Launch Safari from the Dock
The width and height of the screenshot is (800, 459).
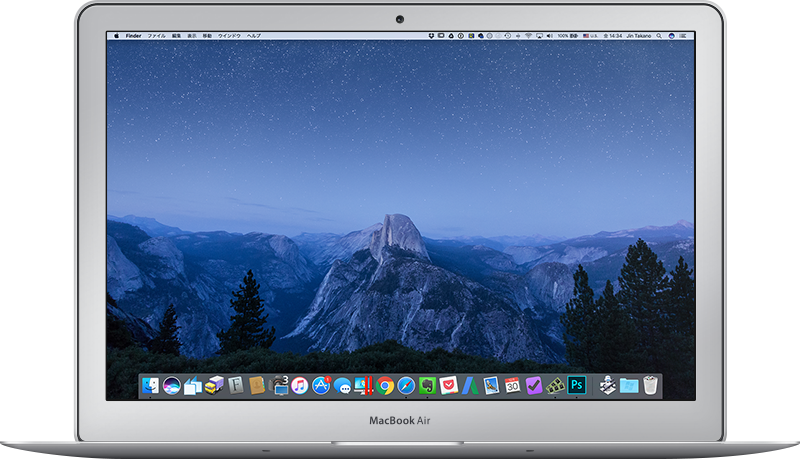[406, 386]
